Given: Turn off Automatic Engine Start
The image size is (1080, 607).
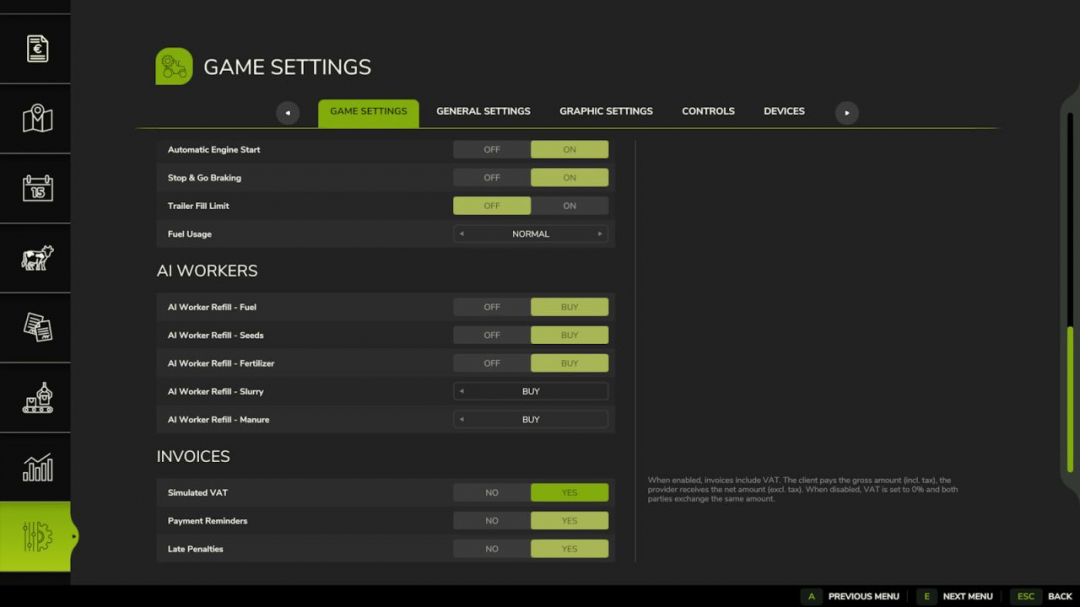Looking at the screenshot, I should point(491,148).
